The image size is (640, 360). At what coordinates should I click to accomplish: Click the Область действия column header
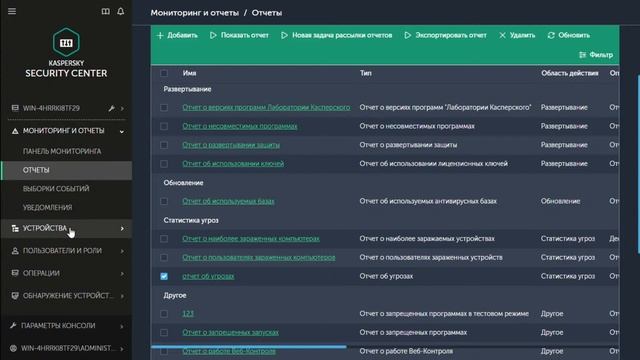569,73
